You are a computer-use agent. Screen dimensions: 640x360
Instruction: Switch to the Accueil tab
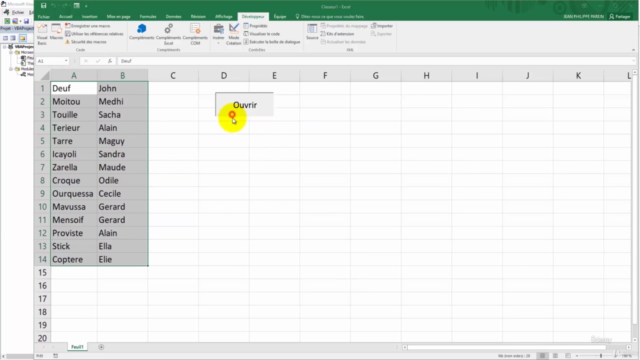[x=66, y=17]
